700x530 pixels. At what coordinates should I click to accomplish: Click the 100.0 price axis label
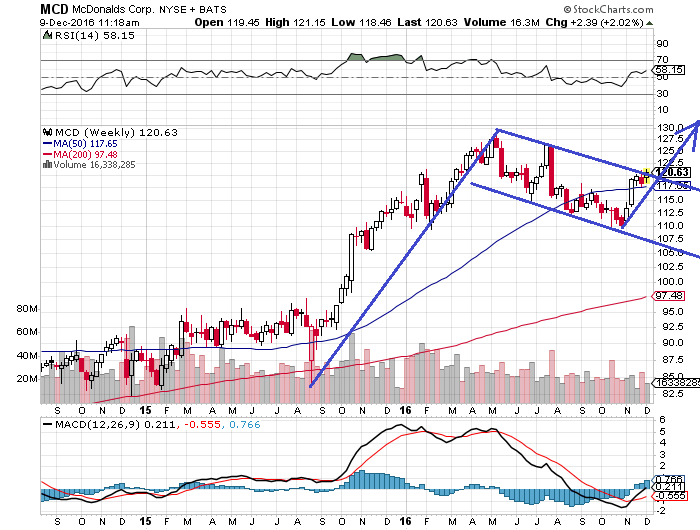coord(670,282)
